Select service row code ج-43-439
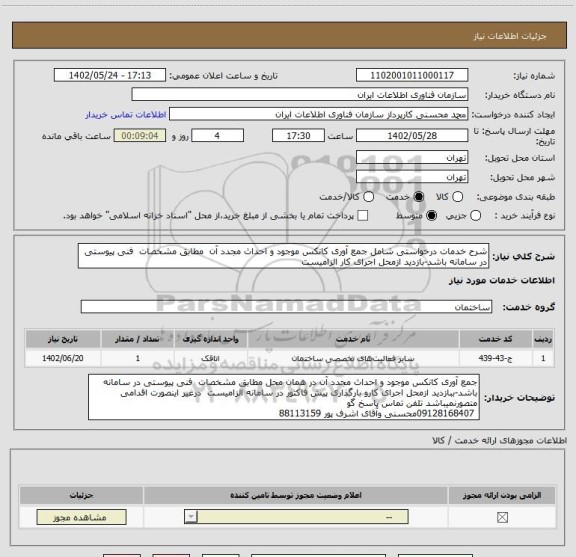 495,358
